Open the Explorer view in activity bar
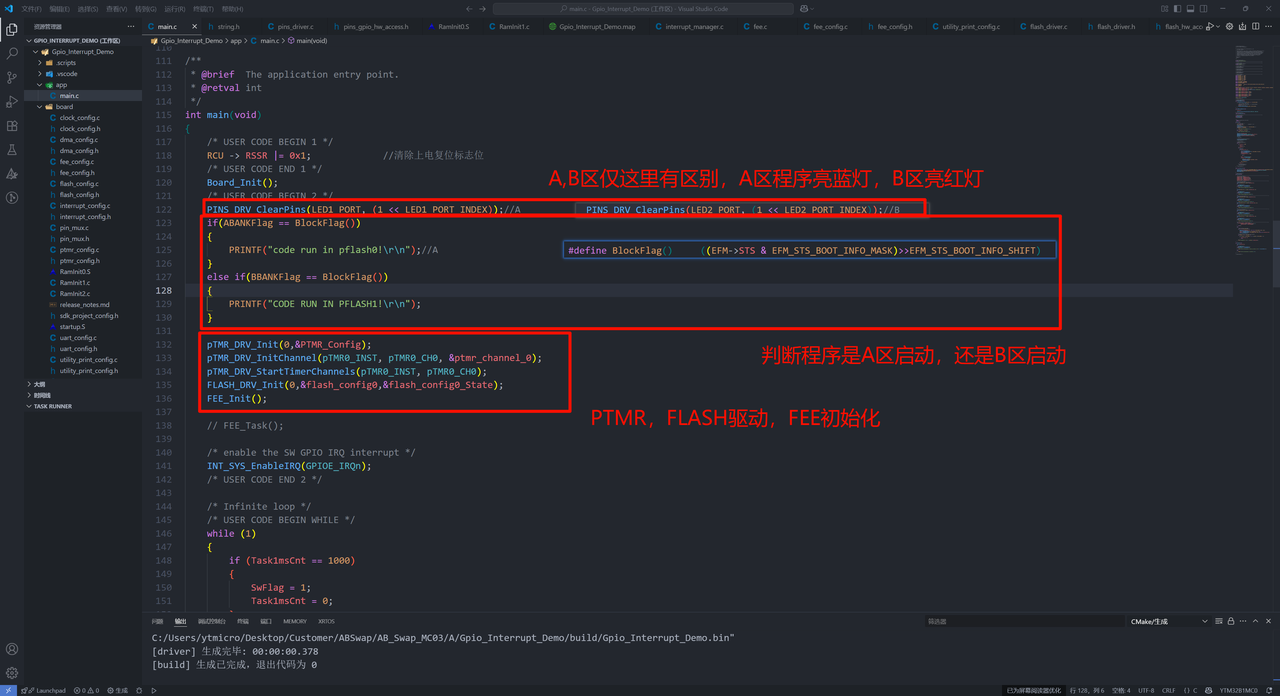 point(12,29)
